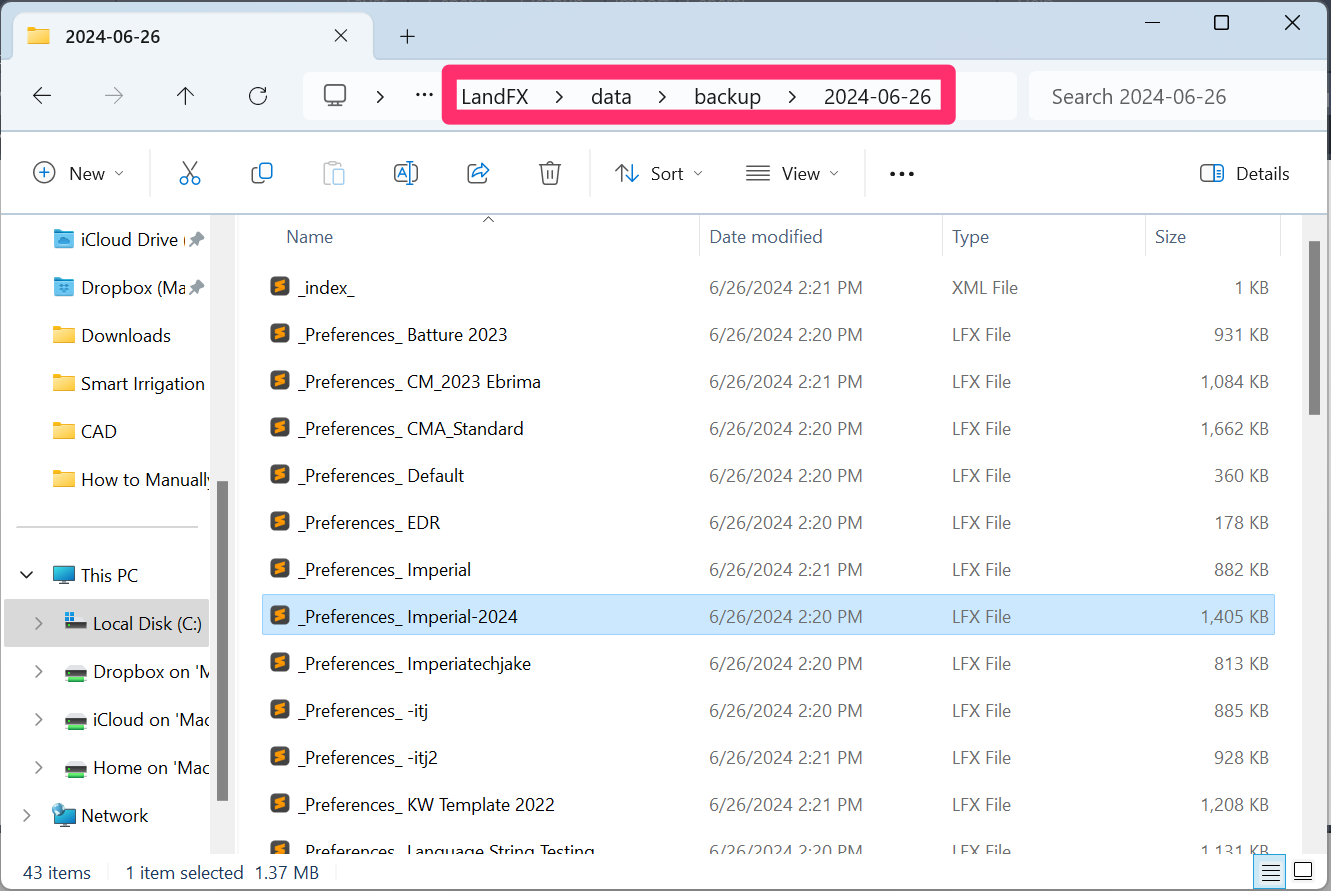Go back with the left arrow
1331x891 pixels.
42,96
